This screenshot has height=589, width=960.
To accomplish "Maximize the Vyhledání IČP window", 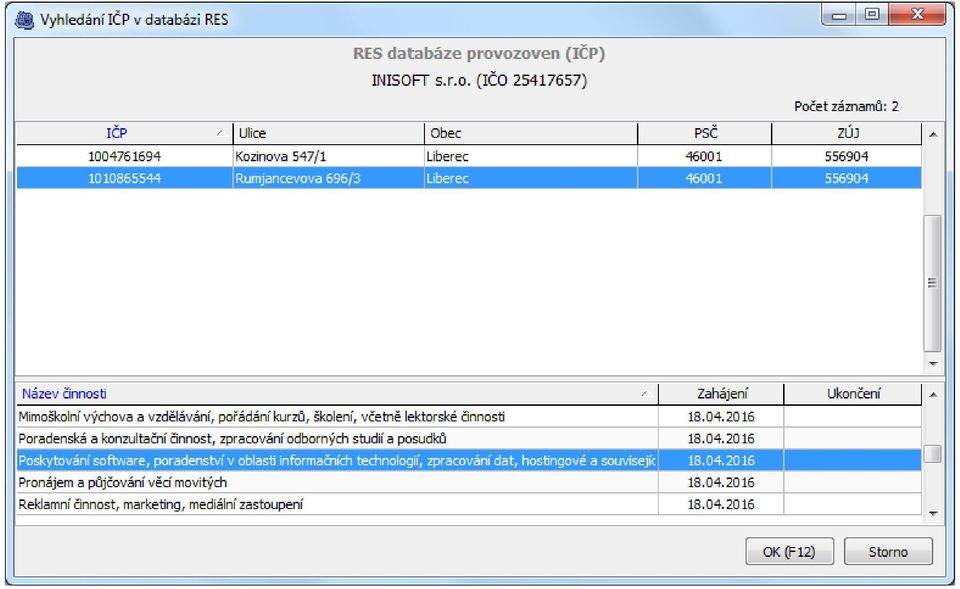I will [872, 15].
